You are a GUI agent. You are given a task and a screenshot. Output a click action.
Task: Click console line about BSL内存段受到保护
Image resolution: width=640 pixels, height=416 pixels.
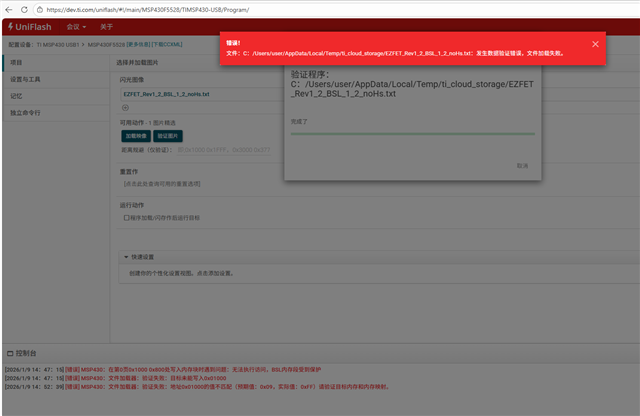(163, 370)
